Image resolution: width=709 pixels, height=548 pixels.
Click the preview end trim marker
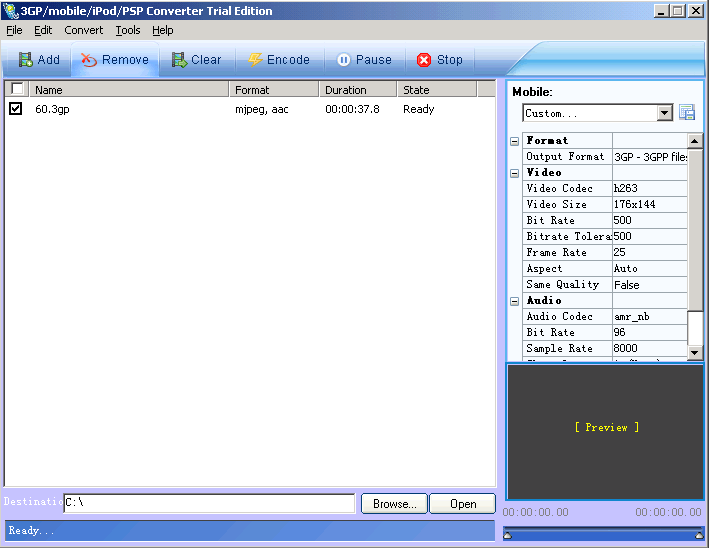(x=699, y=536)
